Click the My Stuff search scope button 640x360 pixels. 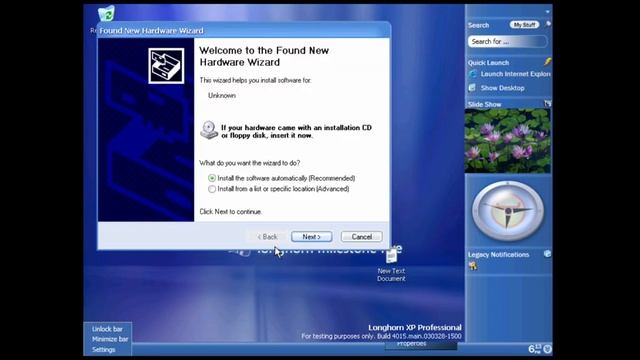[x=524, y=25]
